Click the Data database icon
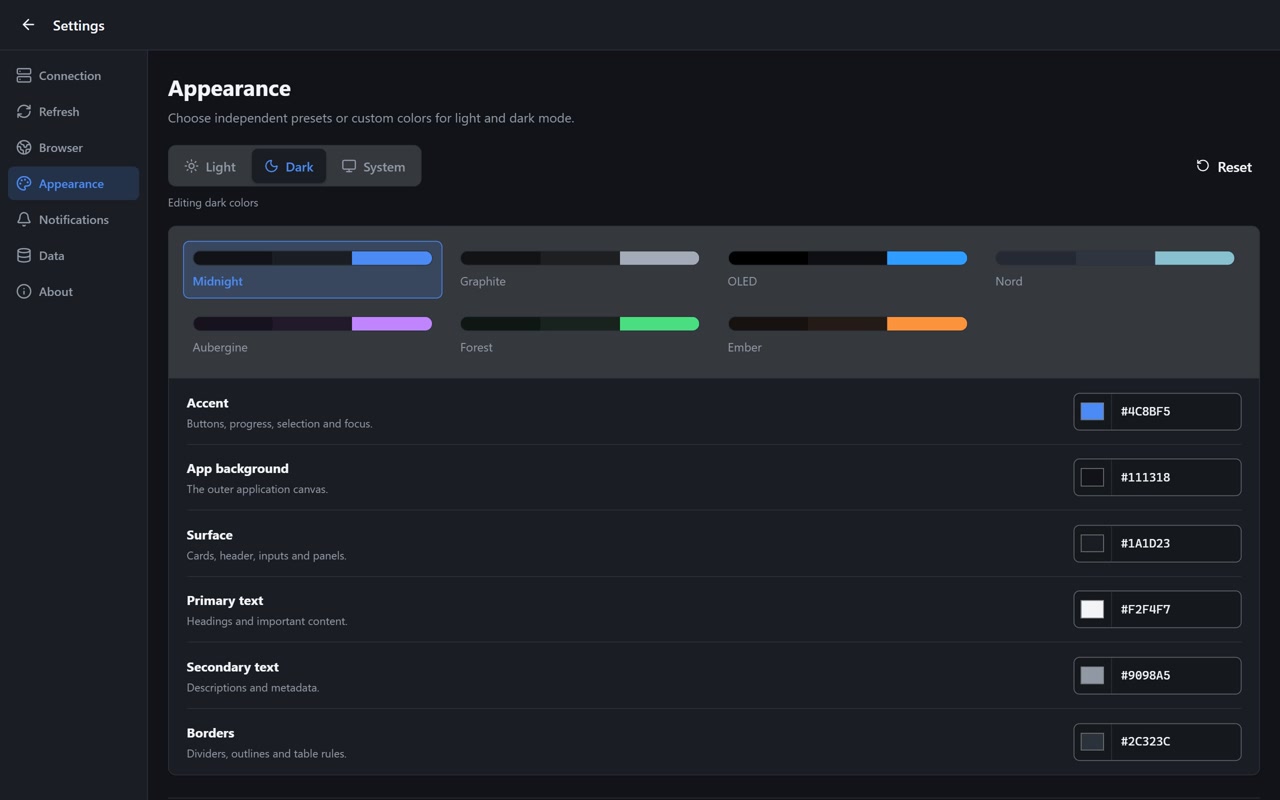1280x800 pixels. pyautogui.click(x=24, y=256)
